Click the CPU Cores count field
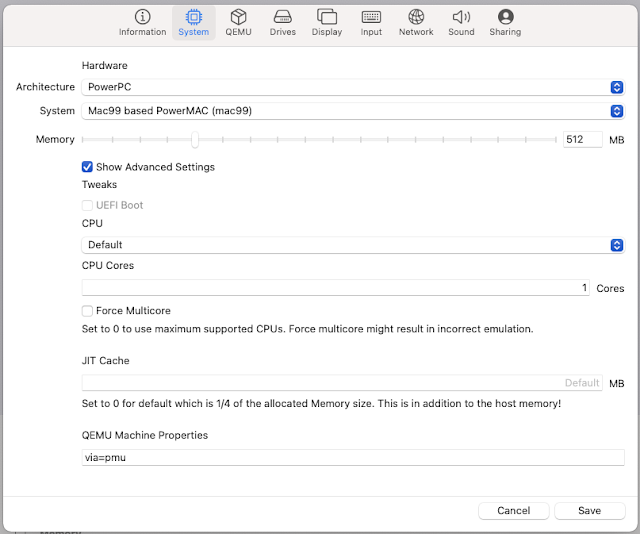 click(x=336, y=288)
